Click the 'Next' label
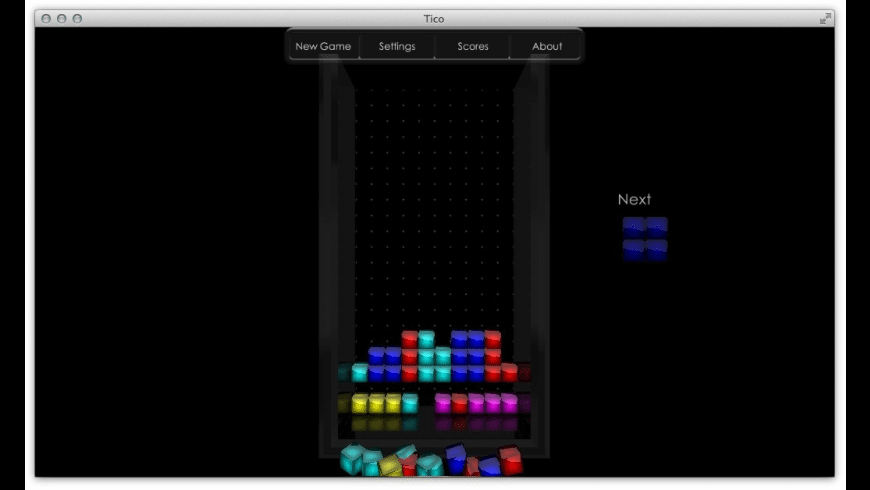This screenshot has width=870, height=490. tap(634, 199)
